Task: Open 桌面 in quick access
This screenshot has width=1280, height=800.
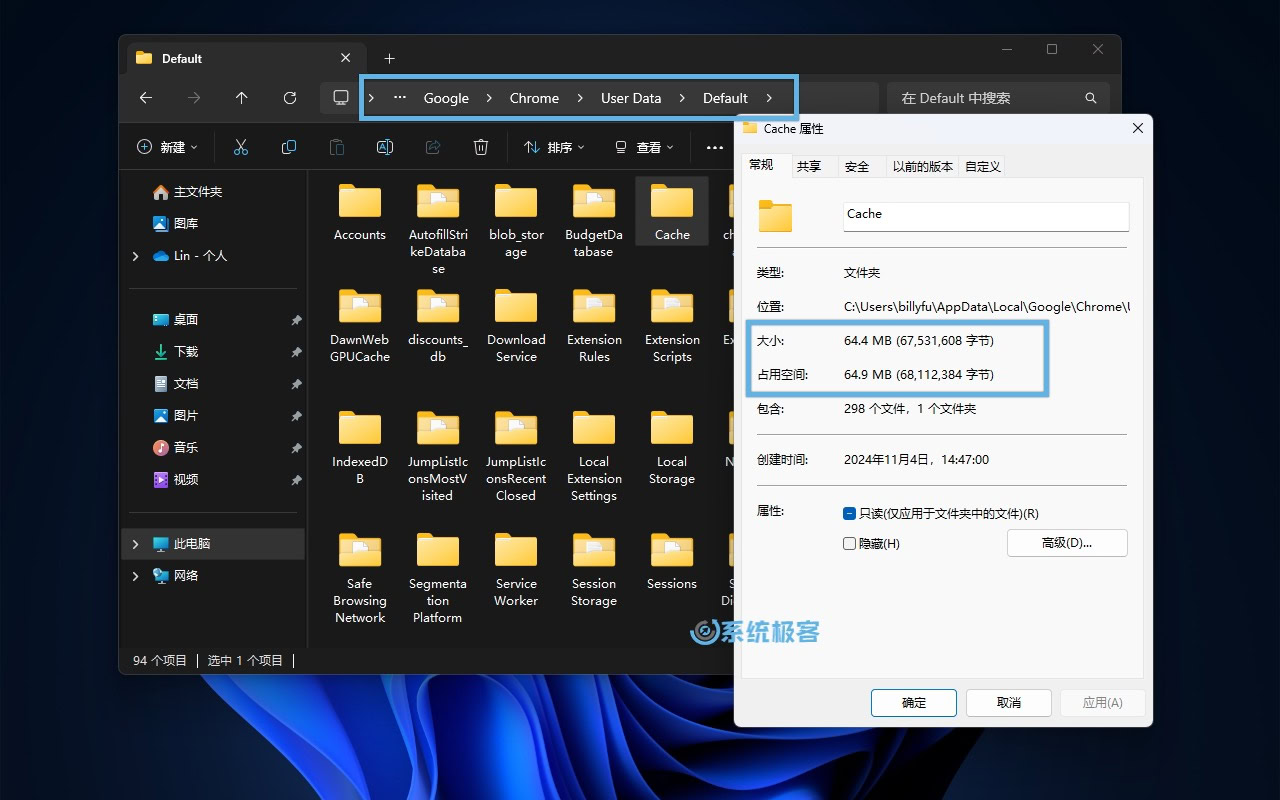Action: click(x=176, y=320)
